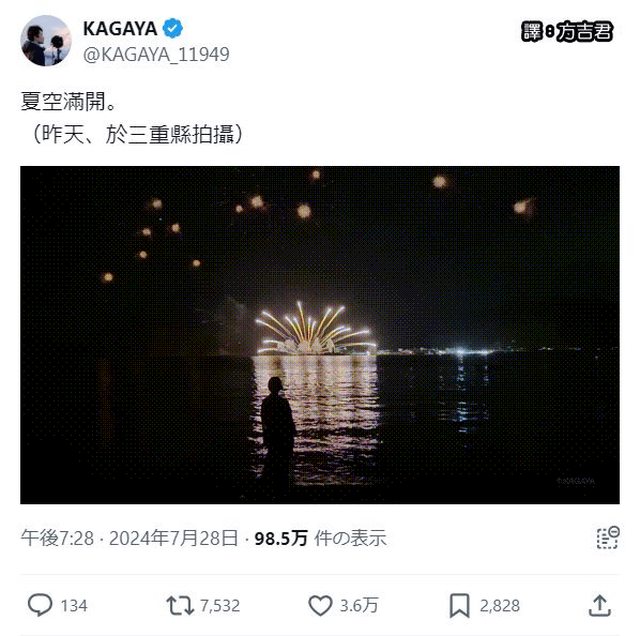Click the 2,828 bookmarks count

point(500,605)
